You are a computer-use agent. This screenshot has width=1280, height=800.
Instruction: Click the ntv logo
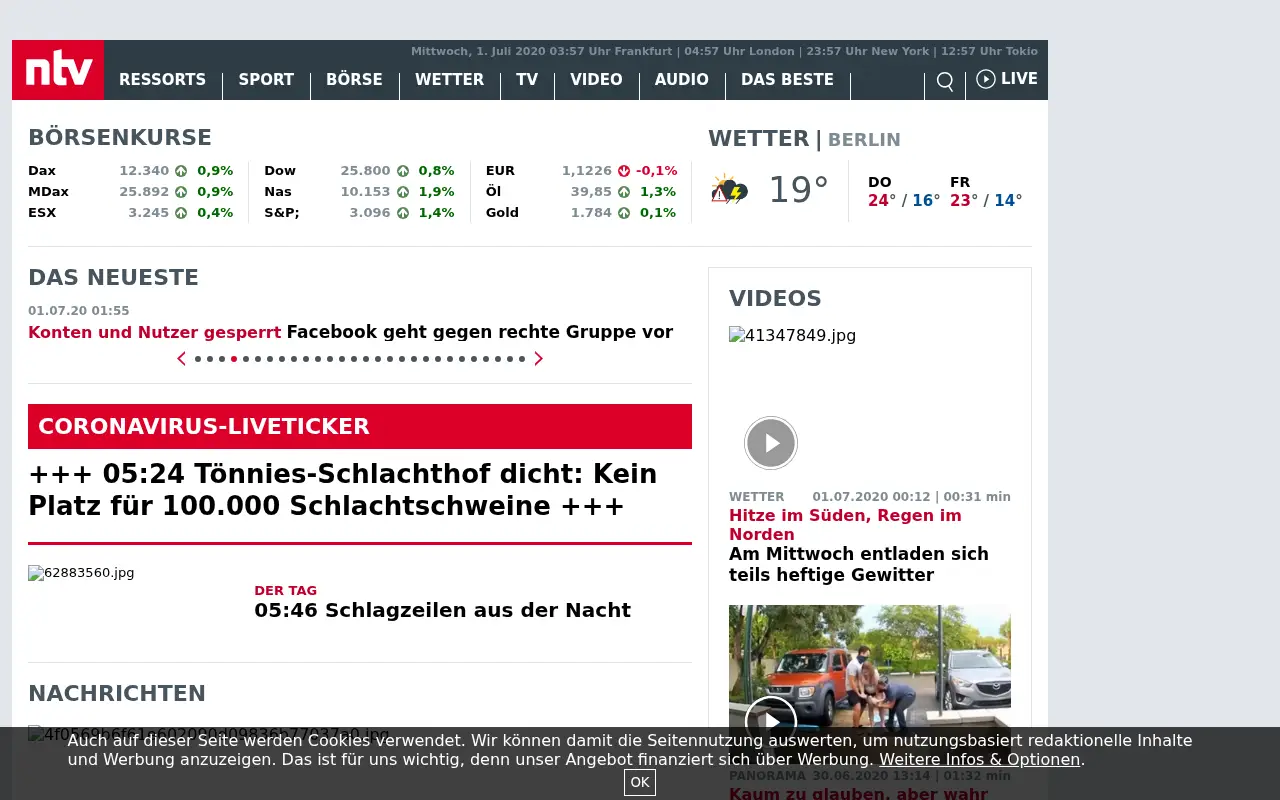tap(58, 70)
